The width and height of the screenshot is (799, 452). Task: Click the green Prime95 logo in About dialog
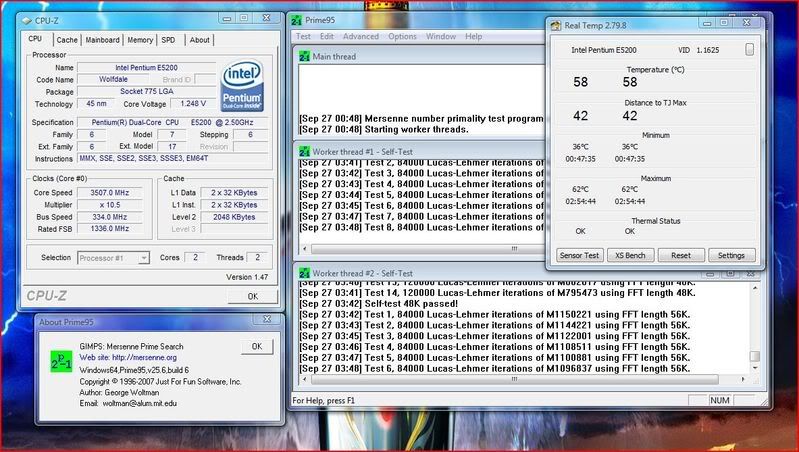(61, 361)
